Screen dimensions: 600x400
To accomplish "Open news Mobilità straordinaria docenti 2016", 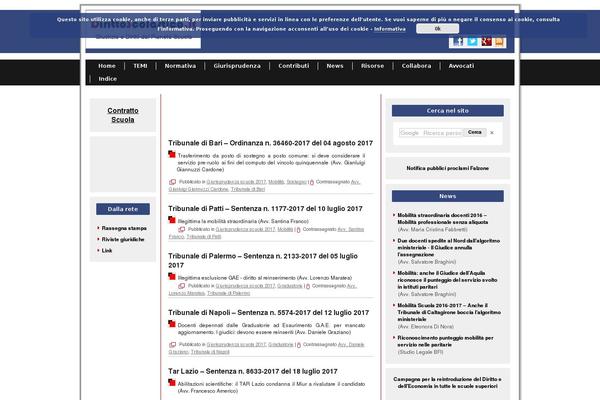I will tap(442, 219).
